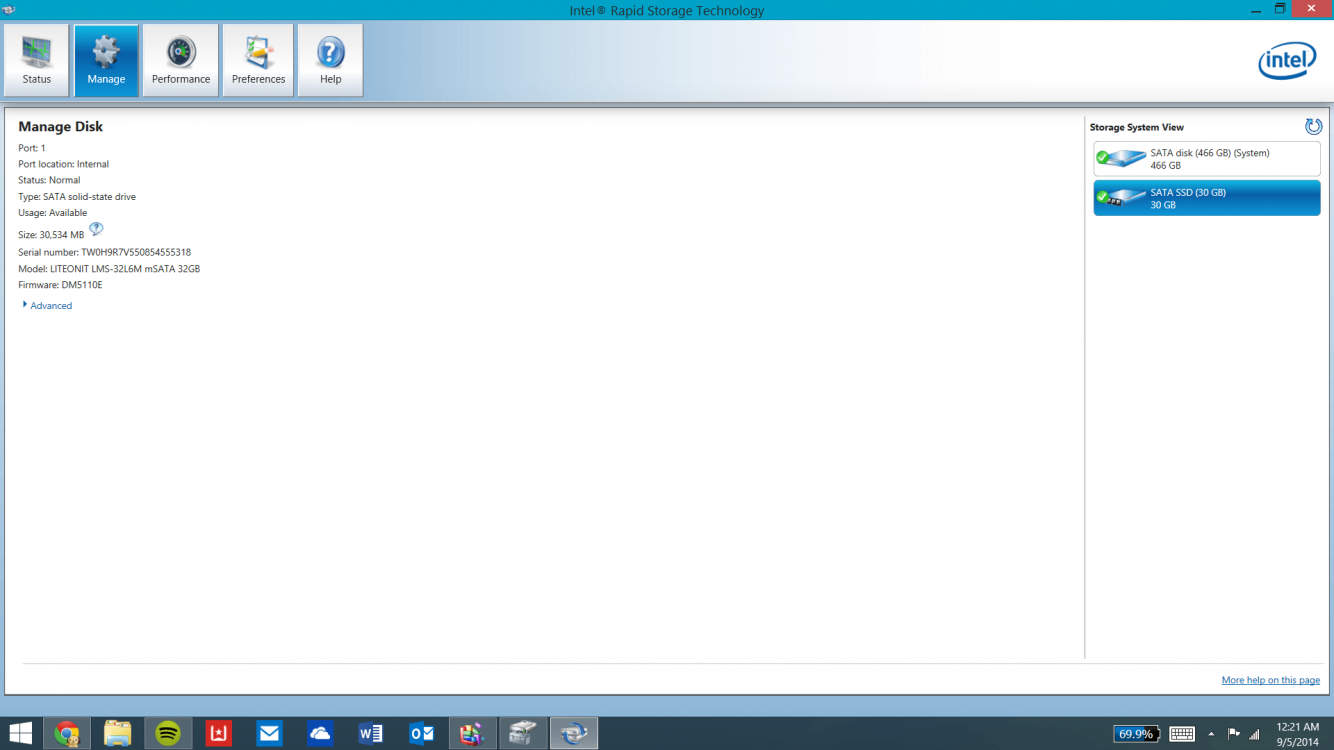This screenshot has height=750, width=1334.
Task: Open File Explorer from the taskbar
Action: point(118,734)
